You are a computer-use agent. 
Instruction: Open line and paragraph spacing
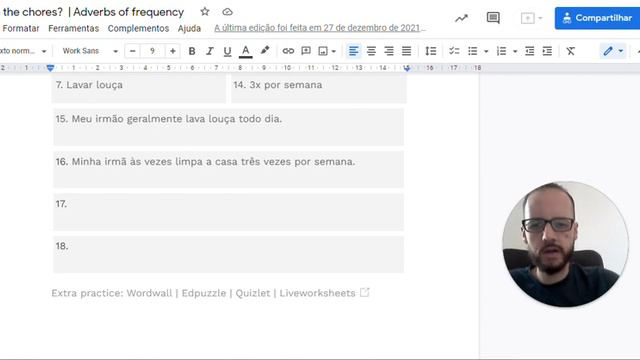(x=431, y=51)
